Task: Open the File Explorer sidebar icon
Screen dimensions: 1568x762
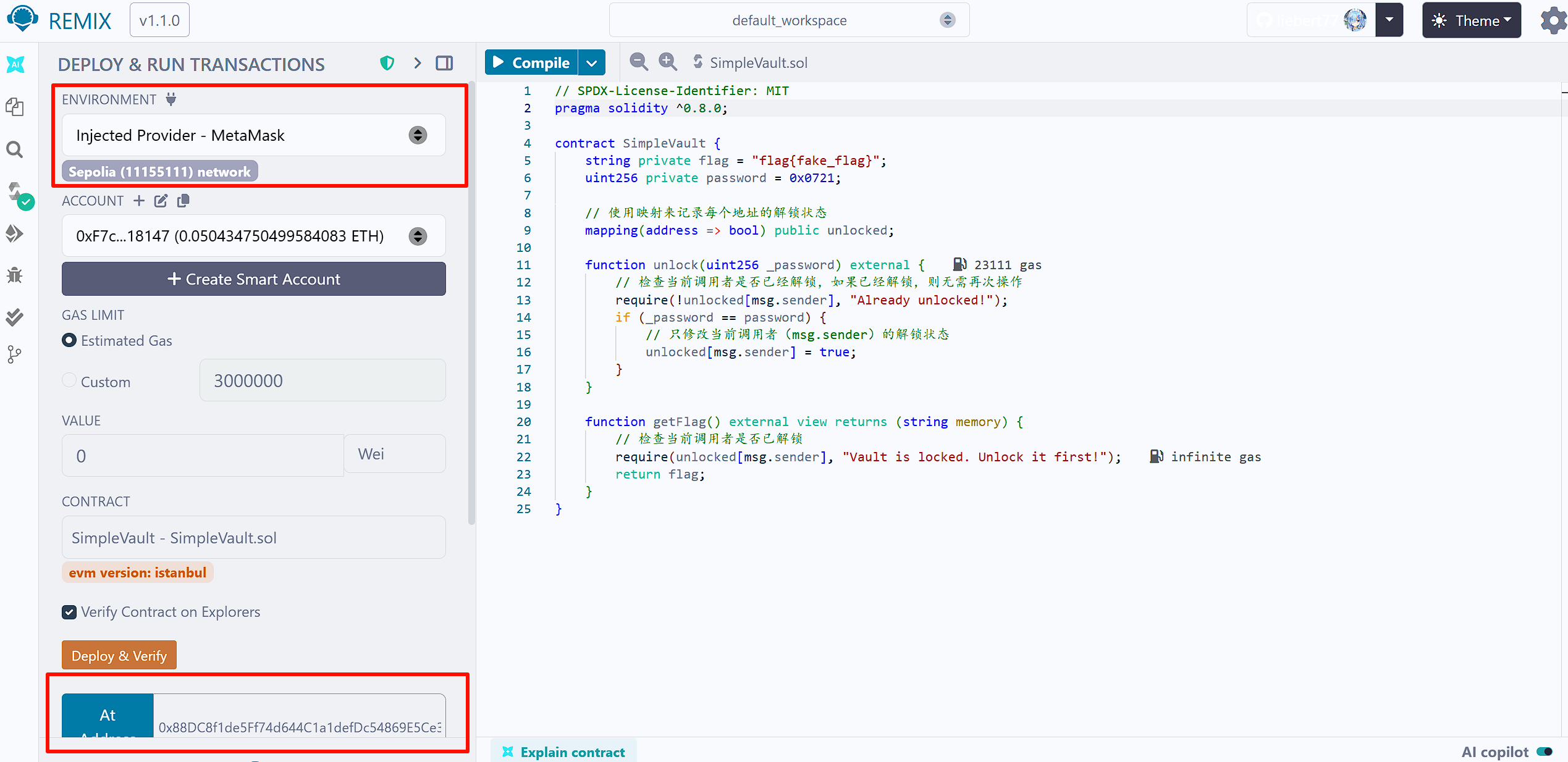Action: coord(15,107)
